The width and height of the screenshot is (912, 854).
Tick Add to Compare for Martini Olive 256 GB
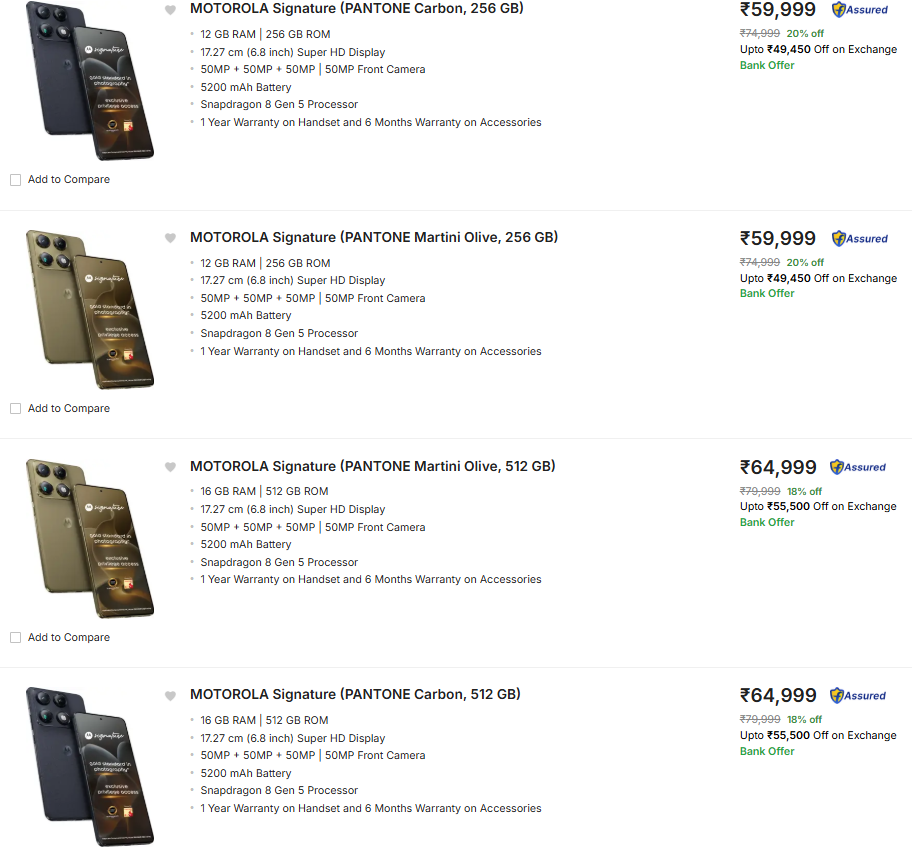point(15,409)
